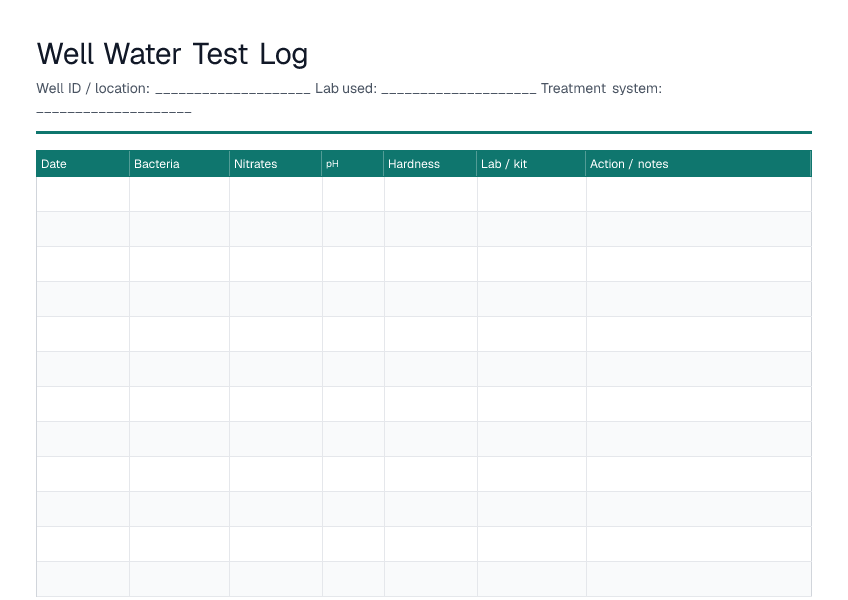Viewport: 848px width, 600px height.
Task: Select the 'Date' column header
Action: click(83, 164)
